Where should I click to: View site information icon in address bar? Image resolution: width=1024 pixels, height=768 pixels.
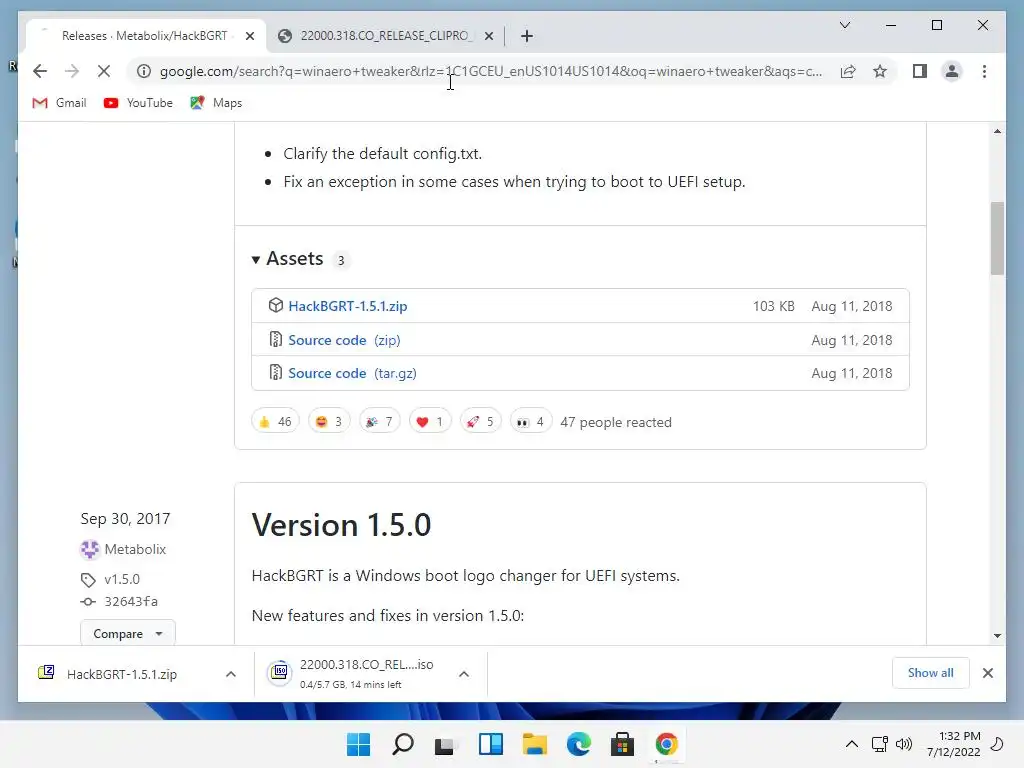(144, 71)
